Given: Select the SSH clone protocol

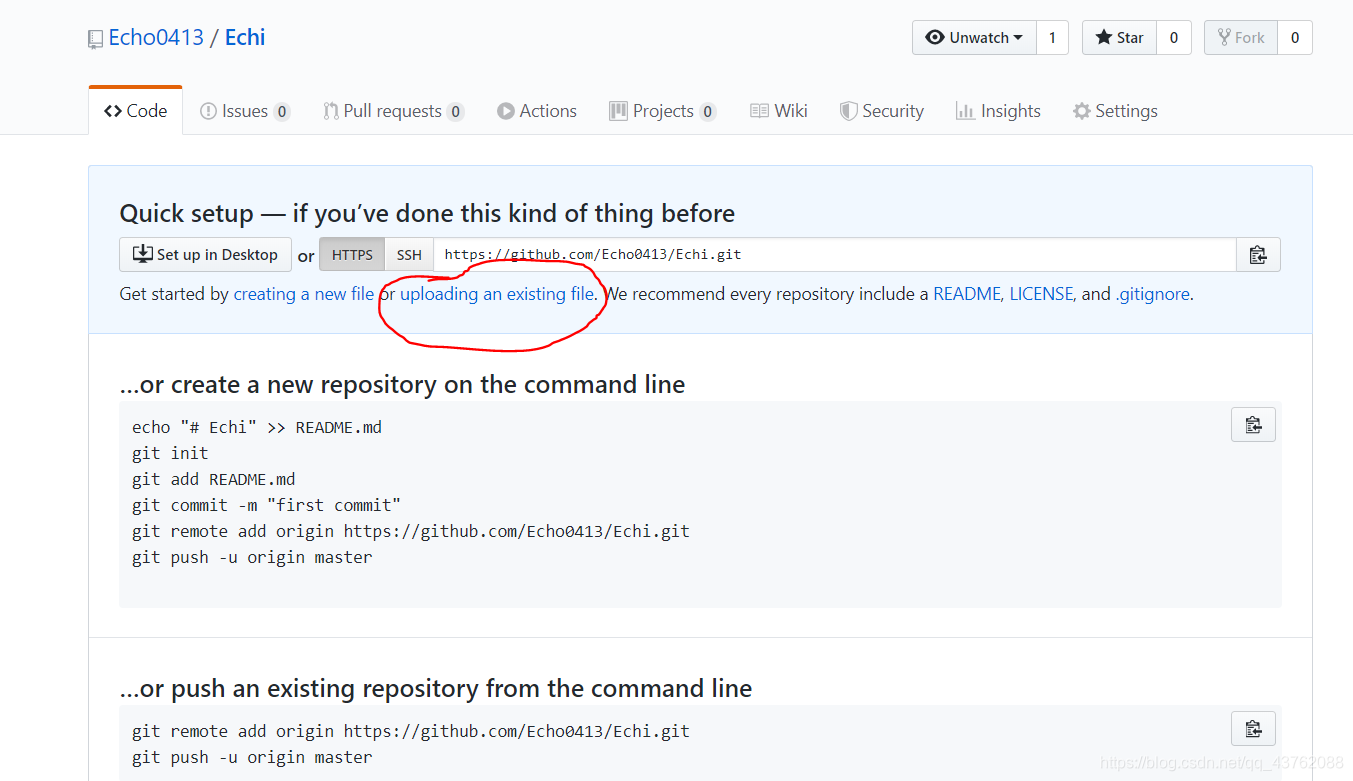Looking at the screenshot, I should pos(409,255).
